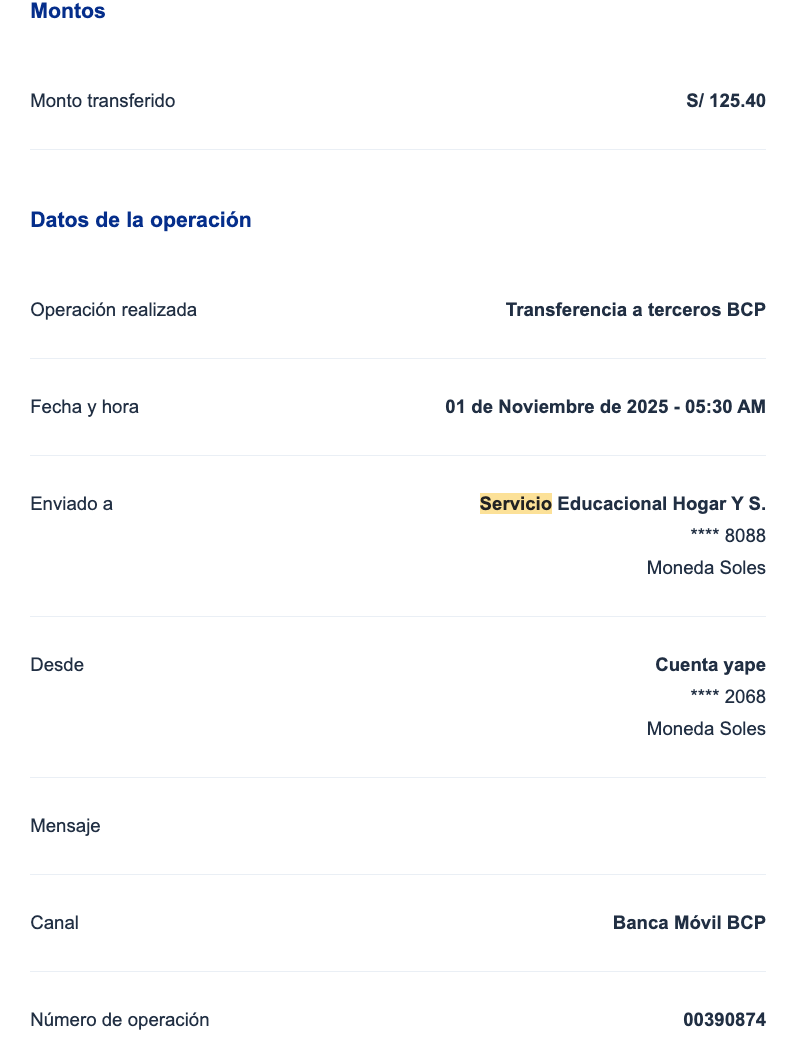Screen dimensions: 792x1052
Task: Click the transferred amount S/ 125.40
Action: pos(726,101)
